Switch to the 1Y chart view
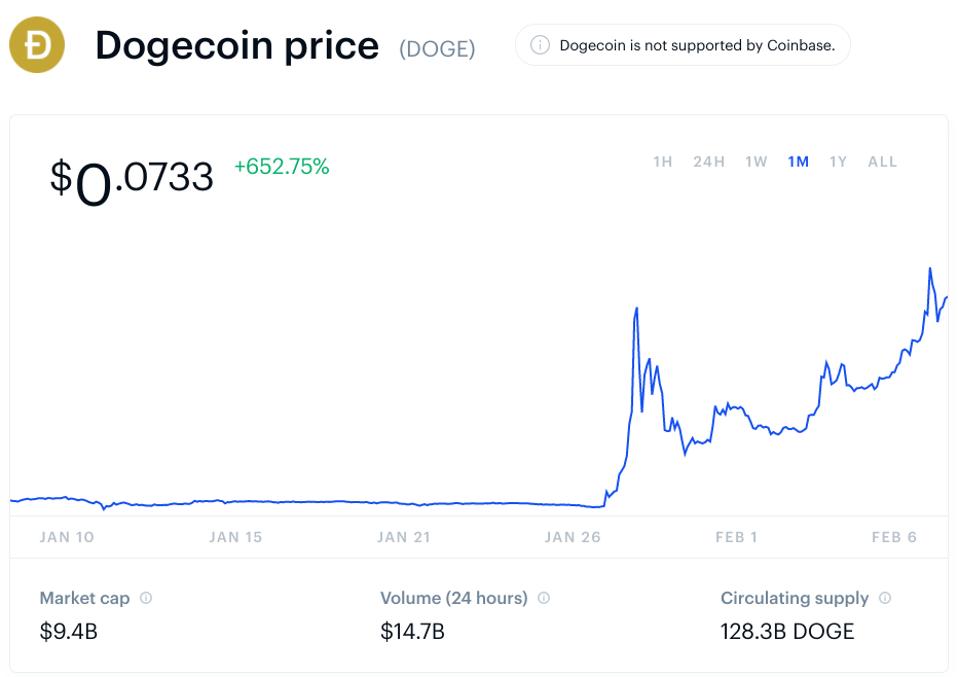Image resolution: width=958 pixels, height=677 pixels. (838, 162)
